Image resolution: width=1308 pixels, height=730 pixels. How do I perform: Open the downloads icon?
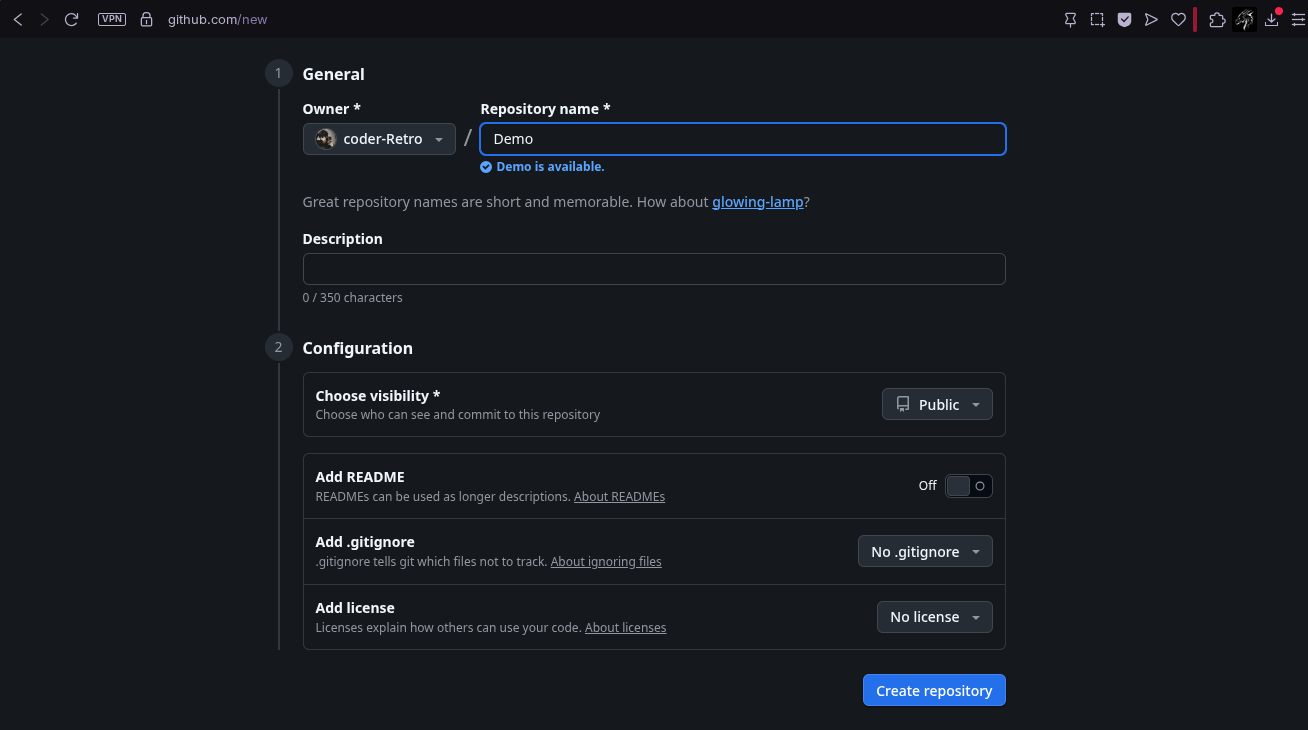coord(1272,19)
